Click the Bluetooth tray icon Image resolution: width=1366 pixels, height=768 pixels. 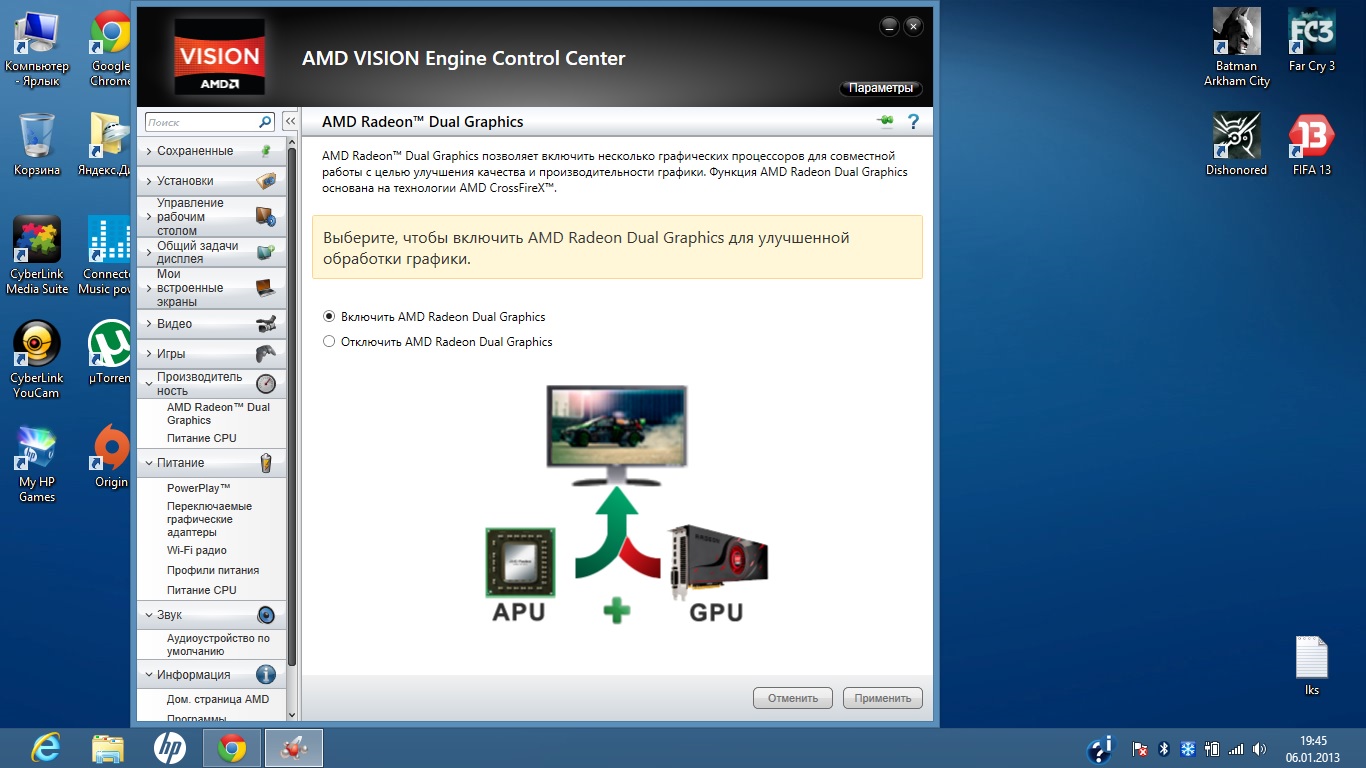1164,748
